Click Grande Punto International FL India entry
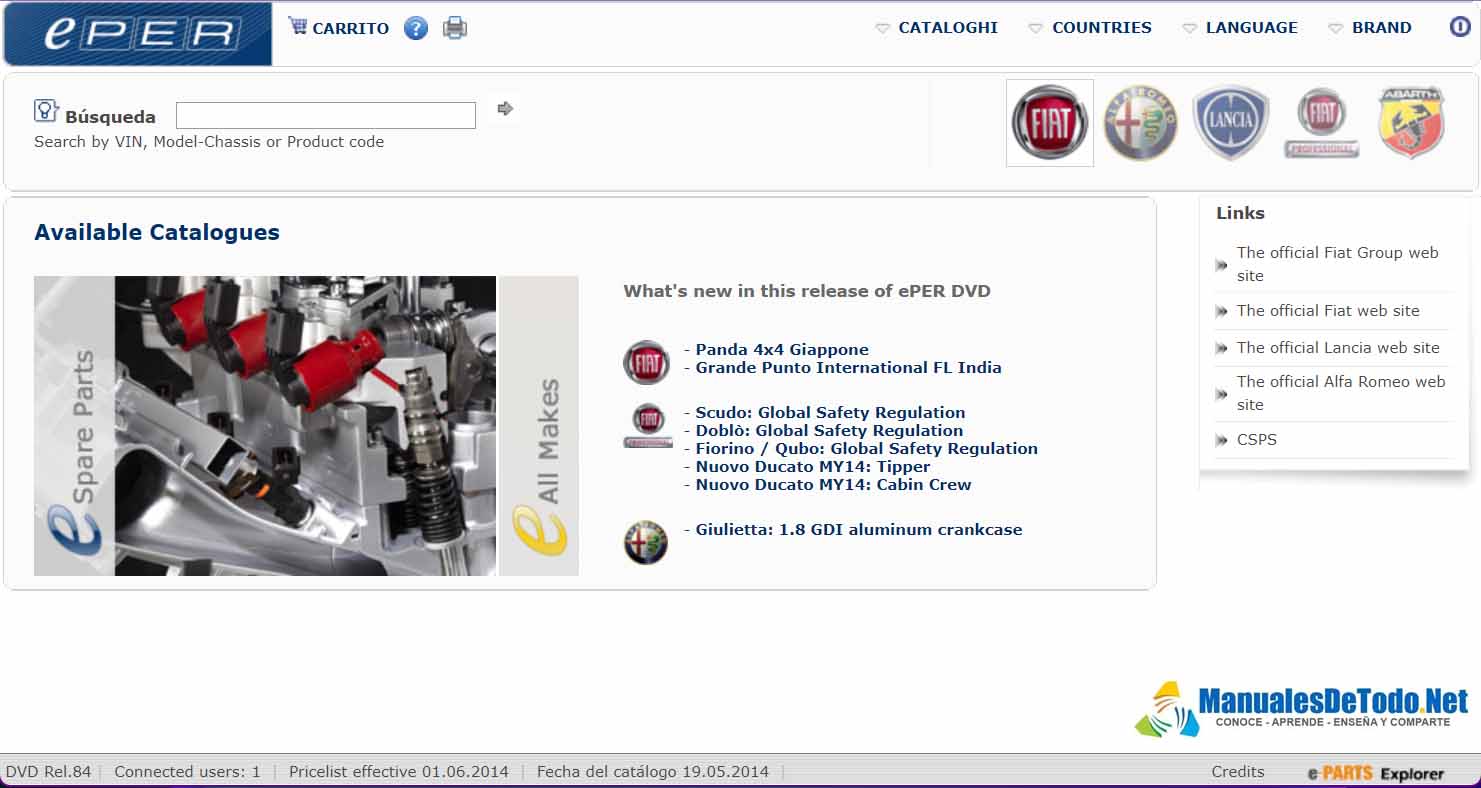Viewport: 1481px width, 788px height. [x=848, y=368]
